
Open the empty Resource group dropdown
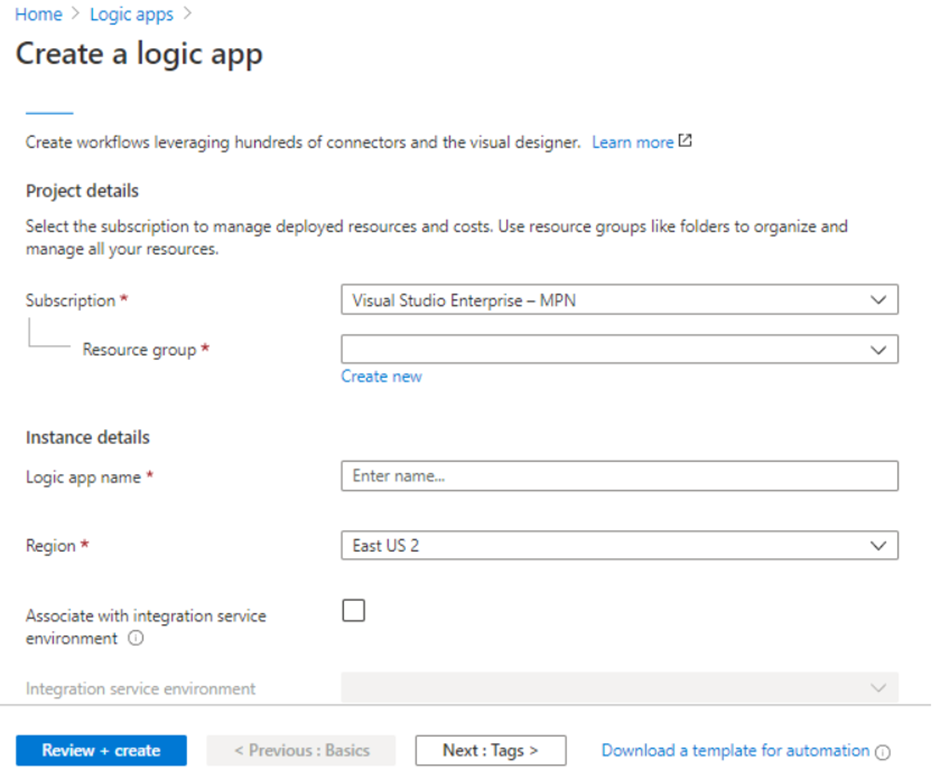(620, 349)
